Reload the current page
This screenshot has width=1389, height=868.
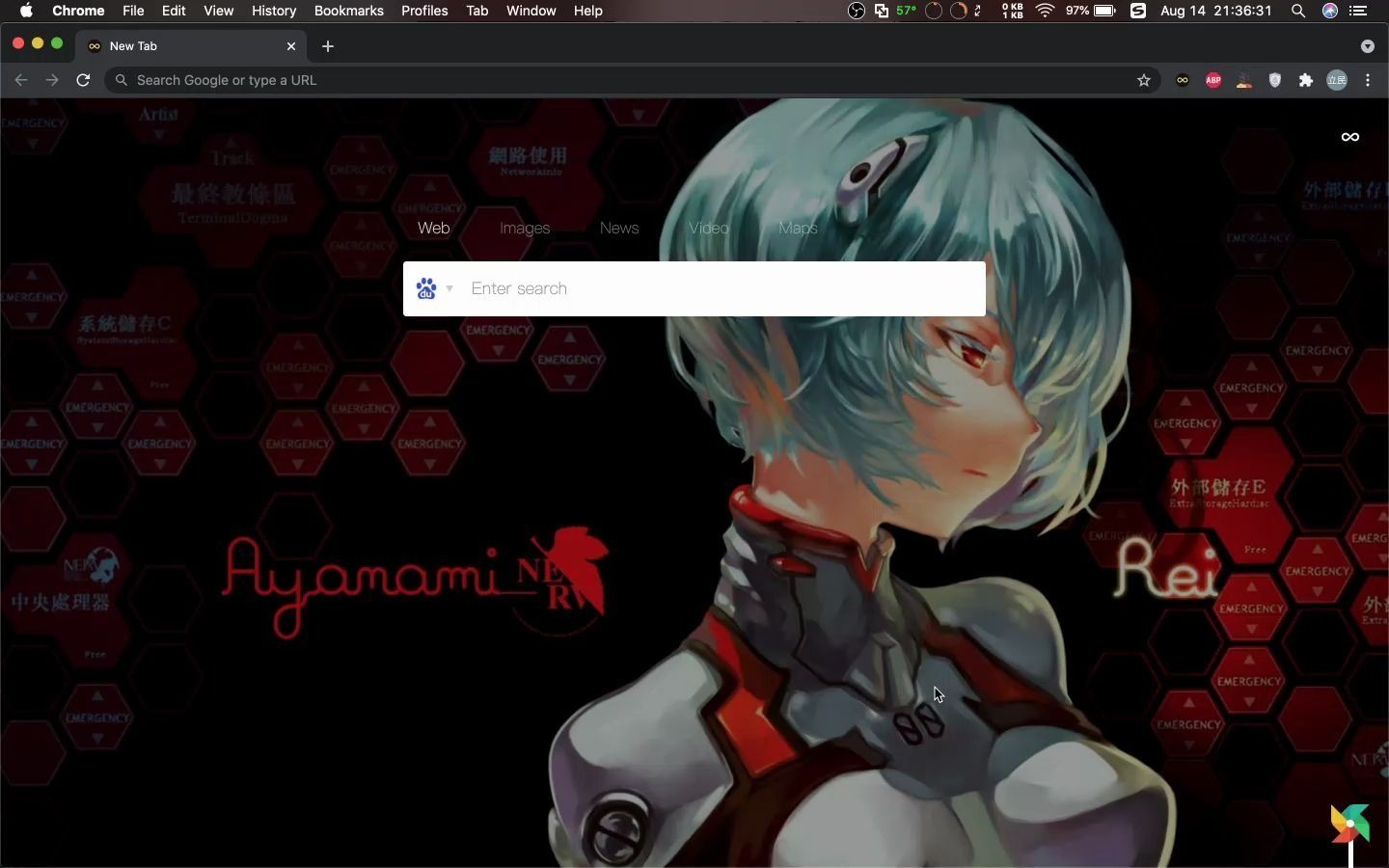(83, 80)
